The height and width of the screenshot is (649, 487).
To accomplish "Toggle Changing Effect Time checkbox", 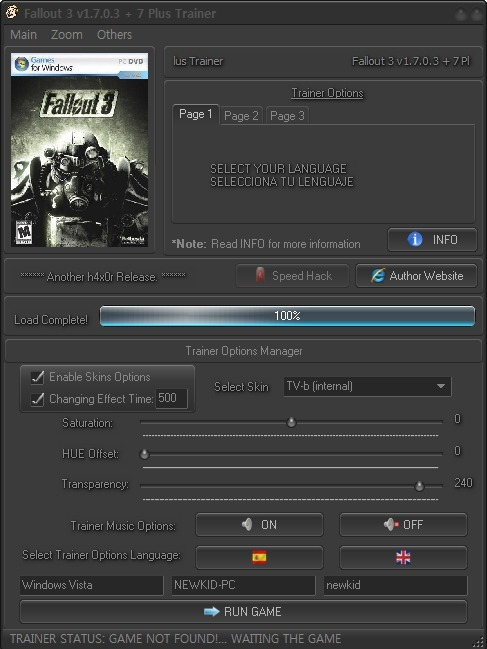I will pos(37,399).
